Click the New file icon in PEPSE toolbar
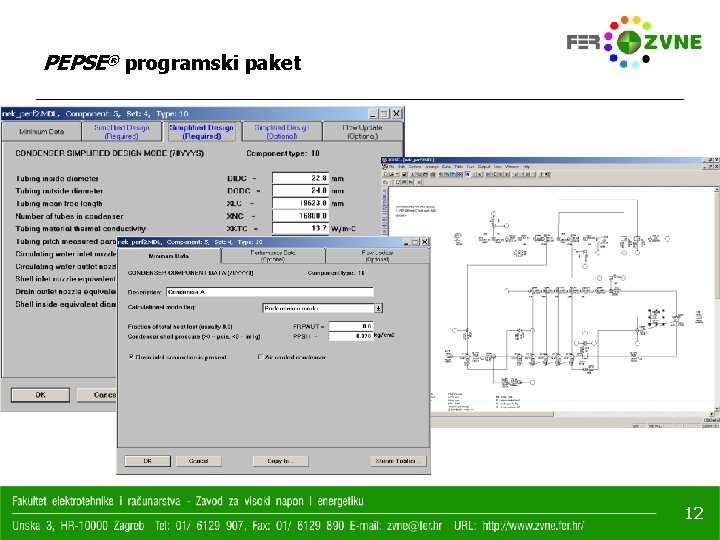Screen dimensions: 720x540 coord(385,174)
